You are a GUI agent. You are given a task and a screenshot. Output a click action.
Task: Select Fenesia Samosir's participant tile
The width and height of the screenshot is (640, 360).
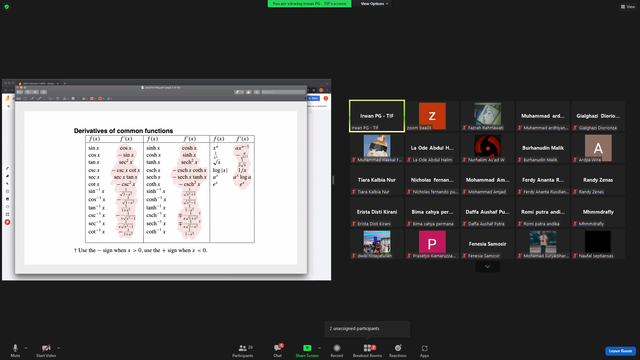487,244
